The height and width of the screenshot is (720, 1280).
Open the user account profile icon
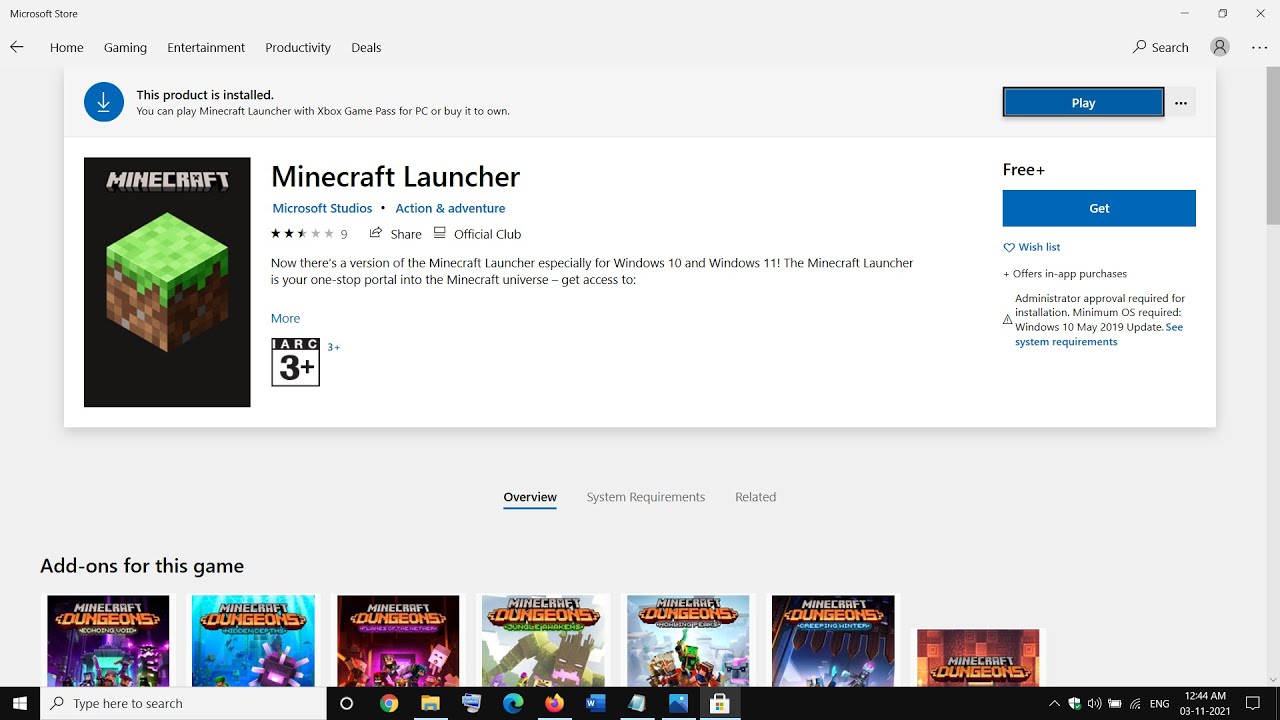pos(1219,47)
